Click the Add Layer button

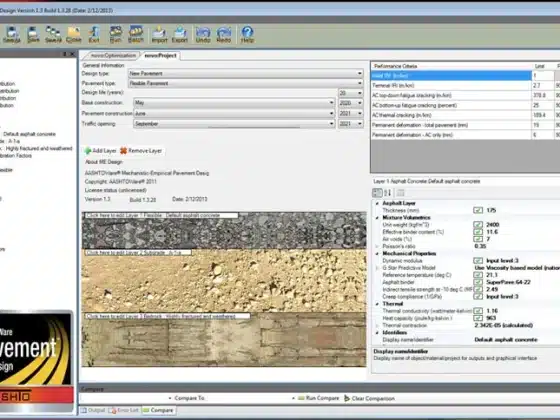click(100, 151)
